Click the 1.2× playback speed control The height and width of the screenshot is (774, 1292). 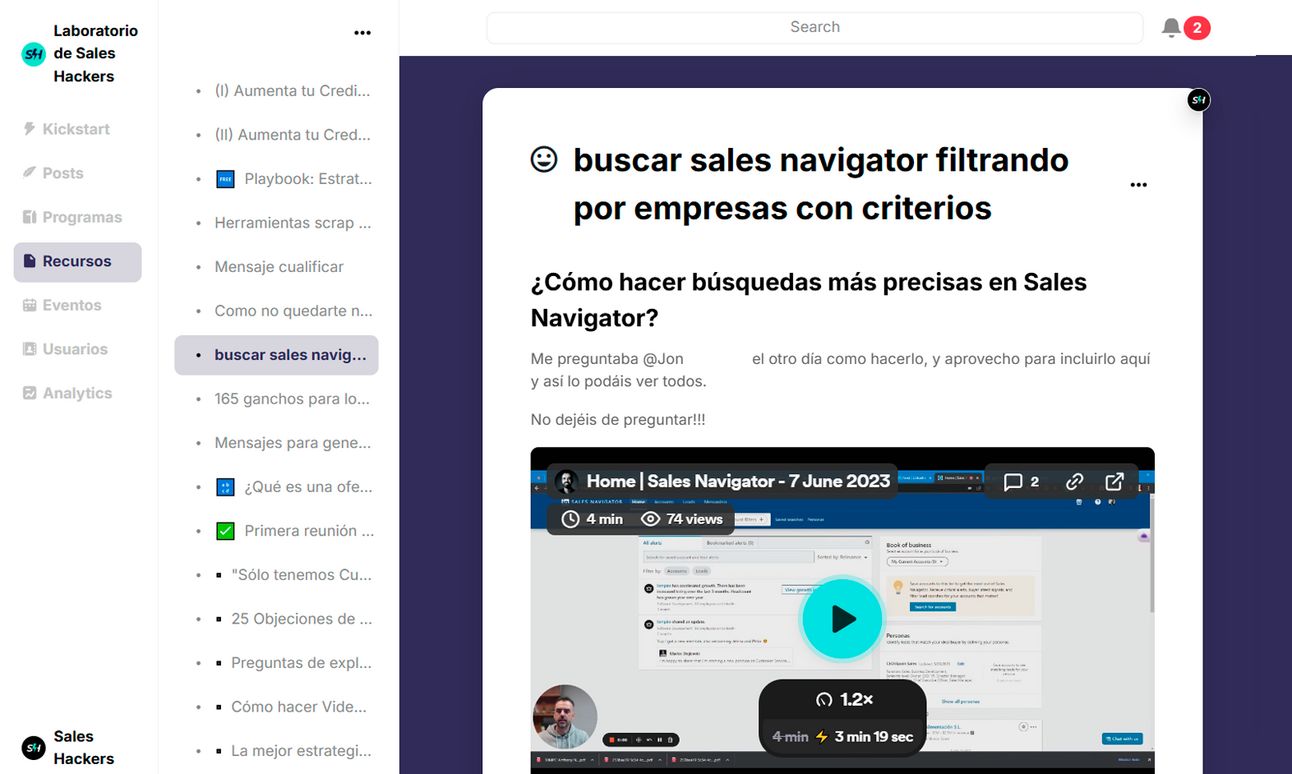[845, 700]
